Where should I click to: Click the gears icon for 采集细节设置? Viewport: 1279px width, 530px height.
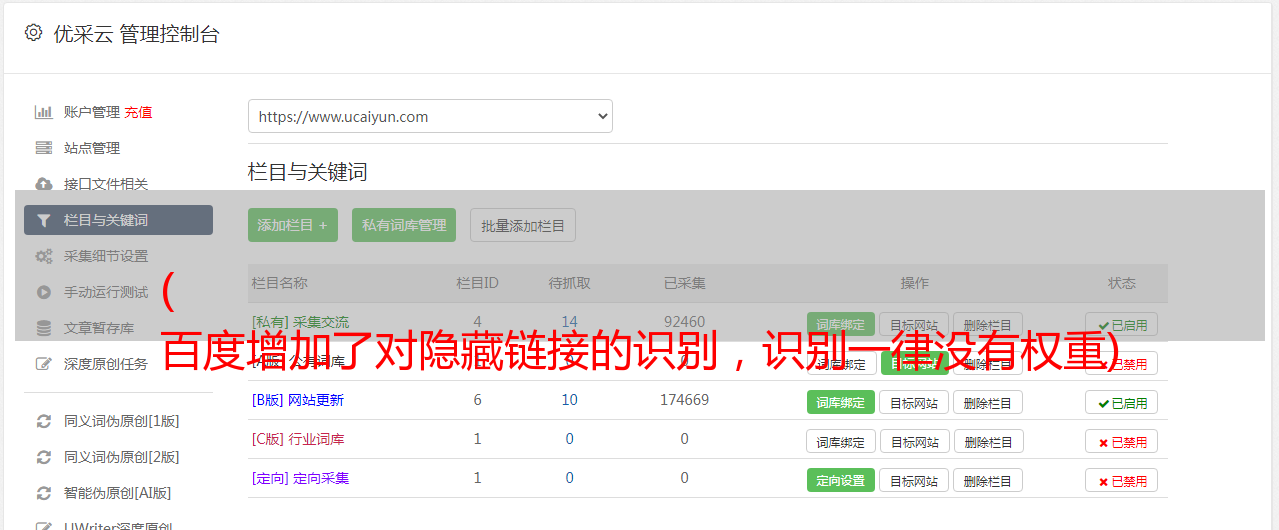pyautogui.click(x=43, y=256)
